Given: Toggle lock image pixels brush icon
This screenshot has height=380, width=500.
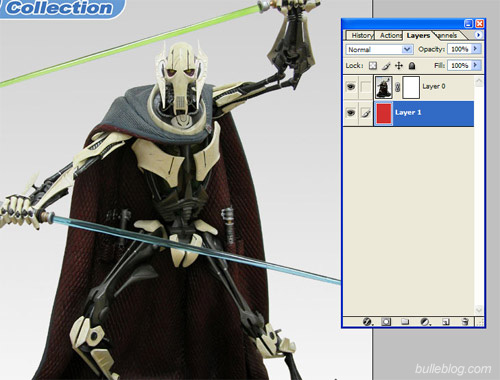Looking at the screenshot, I should click(386, 66).
